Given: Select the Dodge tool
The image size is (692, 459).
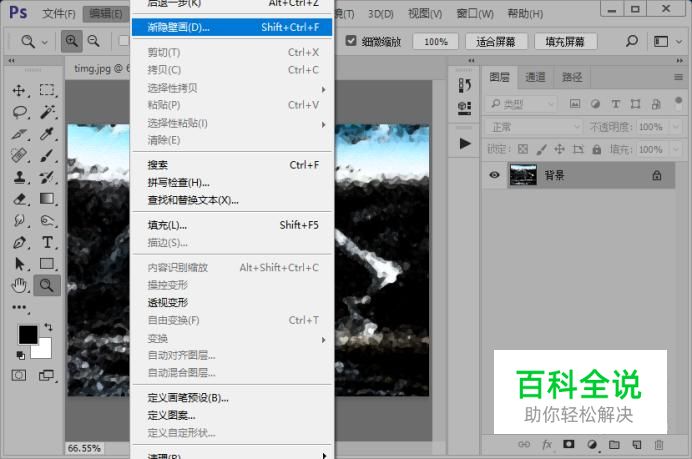Looking at the screenshot, I should point(47,220).
